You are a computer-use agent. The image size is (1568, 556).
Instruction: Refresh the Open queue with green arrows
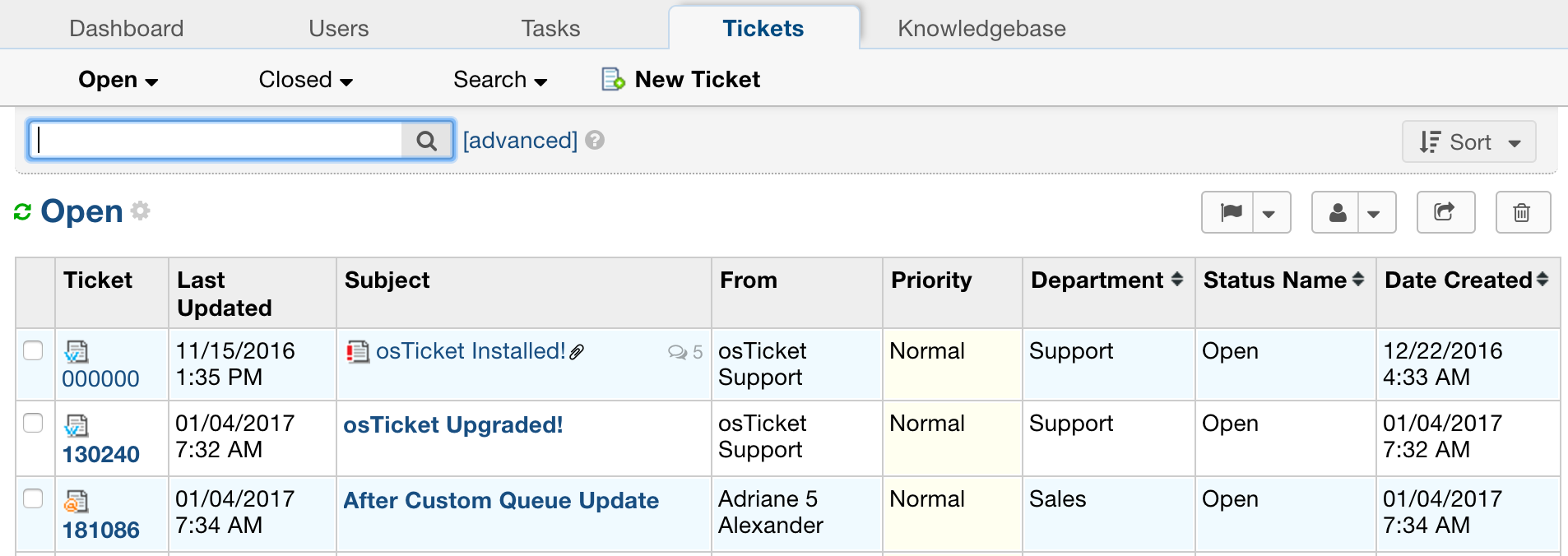click(22, 212)
